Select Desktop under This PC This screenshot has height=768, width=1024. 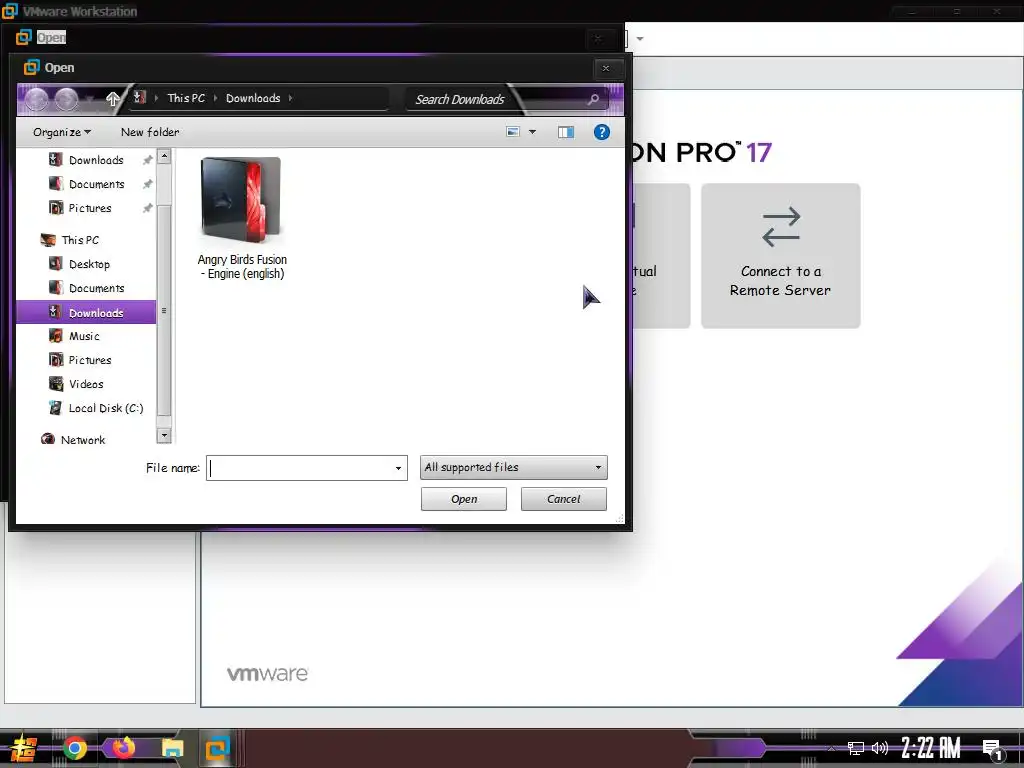point(89,264)
